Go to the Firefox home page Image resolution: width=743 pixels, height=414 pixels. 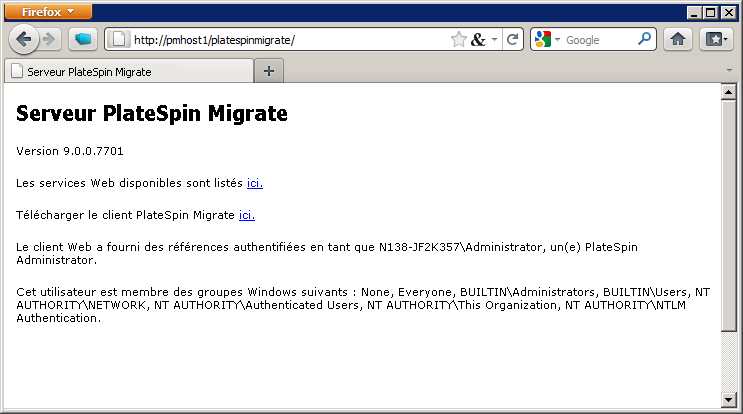click(678, 39)
